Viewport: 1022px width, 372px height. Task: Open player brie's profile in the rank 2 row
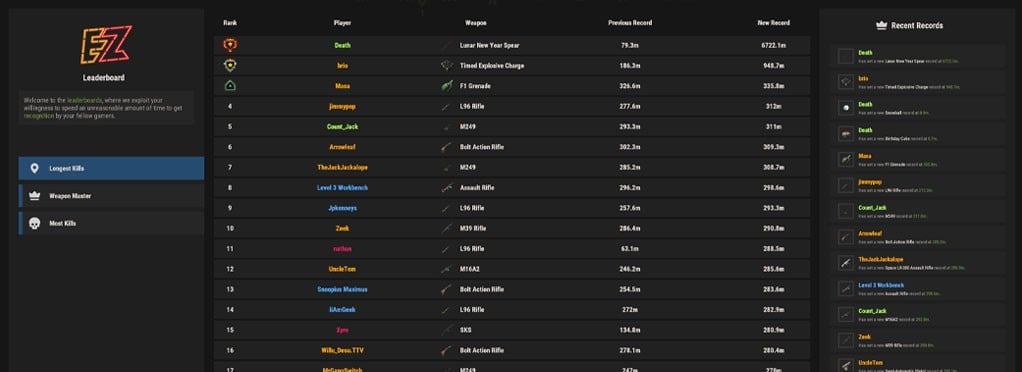tap(342, 66)
